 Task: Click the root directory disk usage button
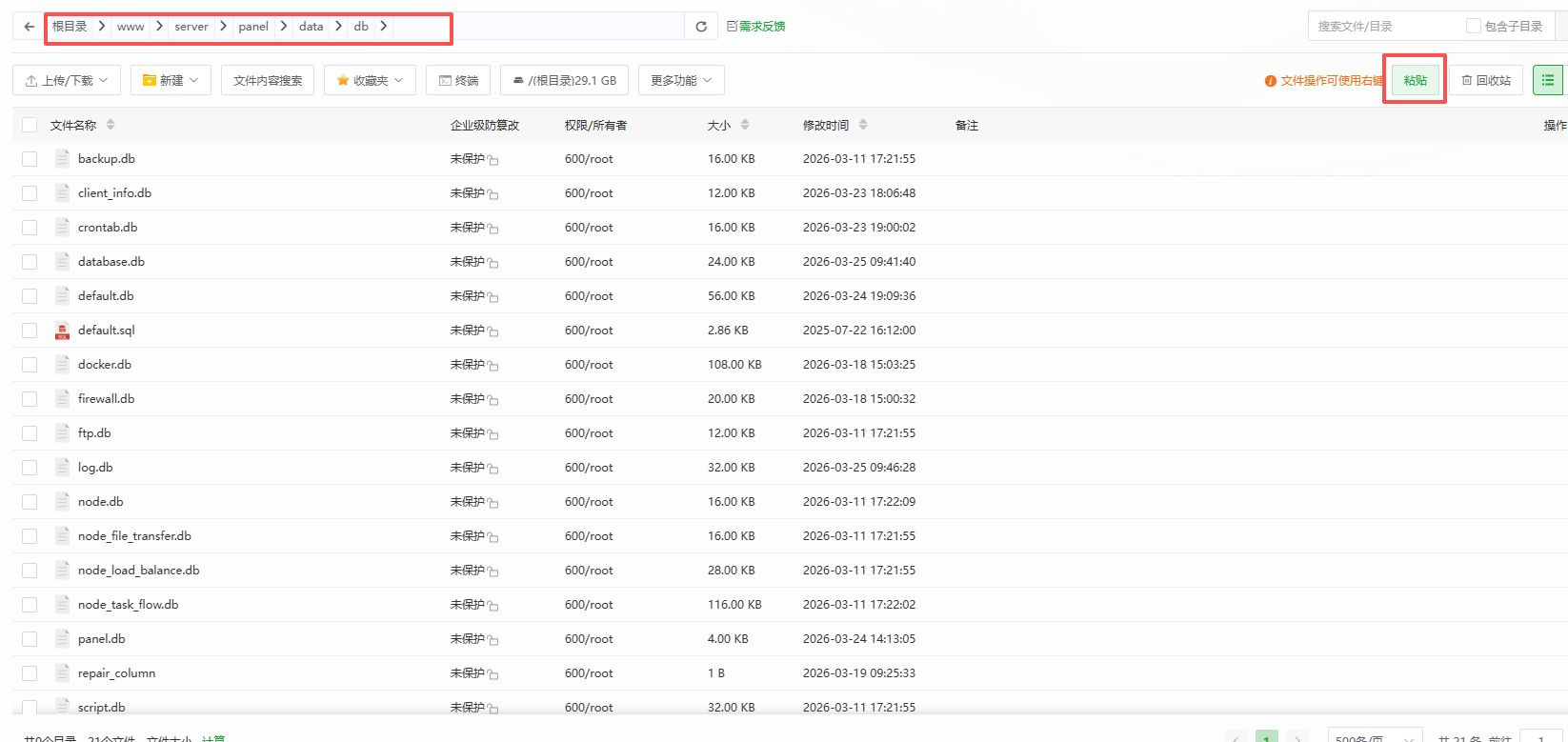point(564,80)
